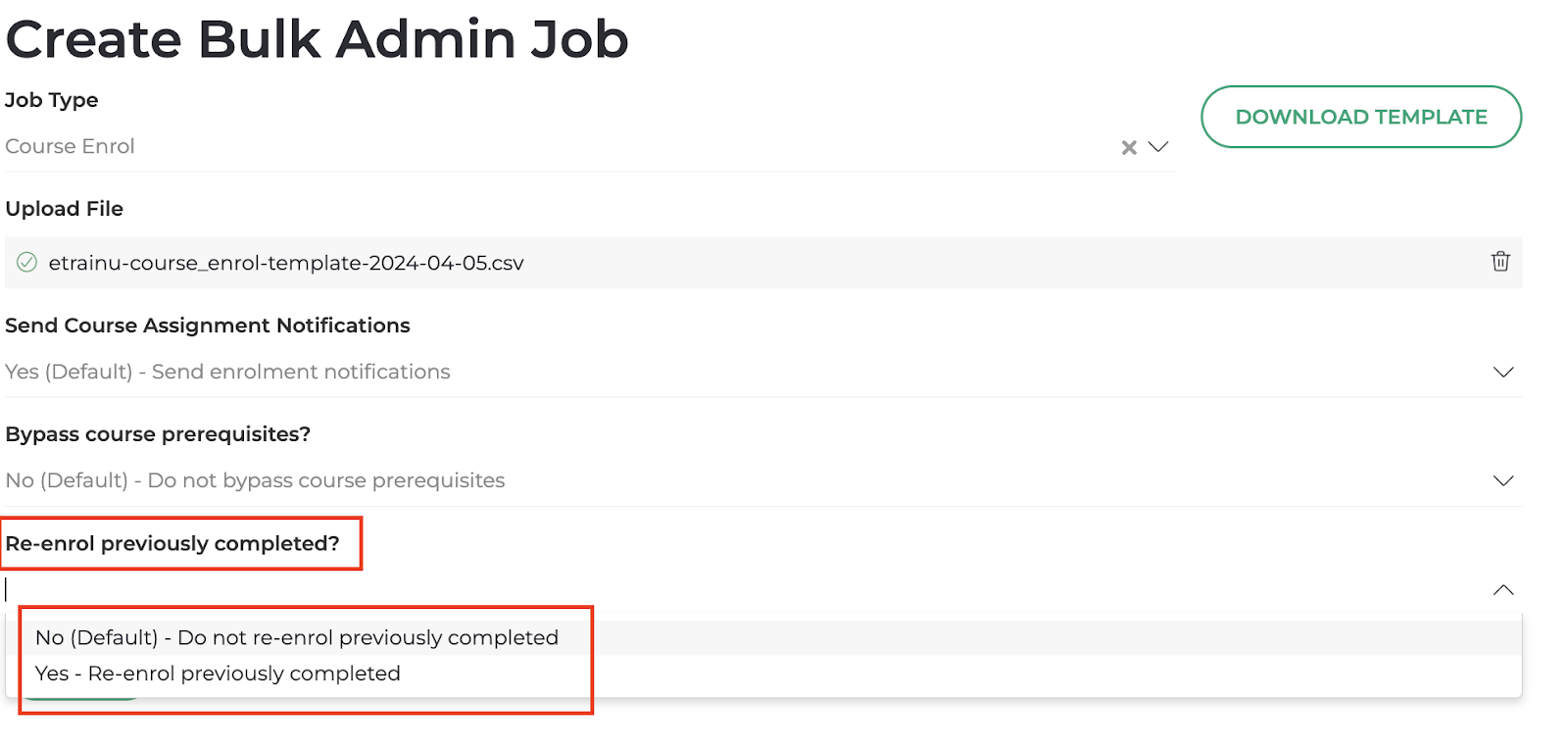
Task: Click No (Default) - Do not bypass prerequisites field
Action: pyautogui.click(x=745, y=481)
